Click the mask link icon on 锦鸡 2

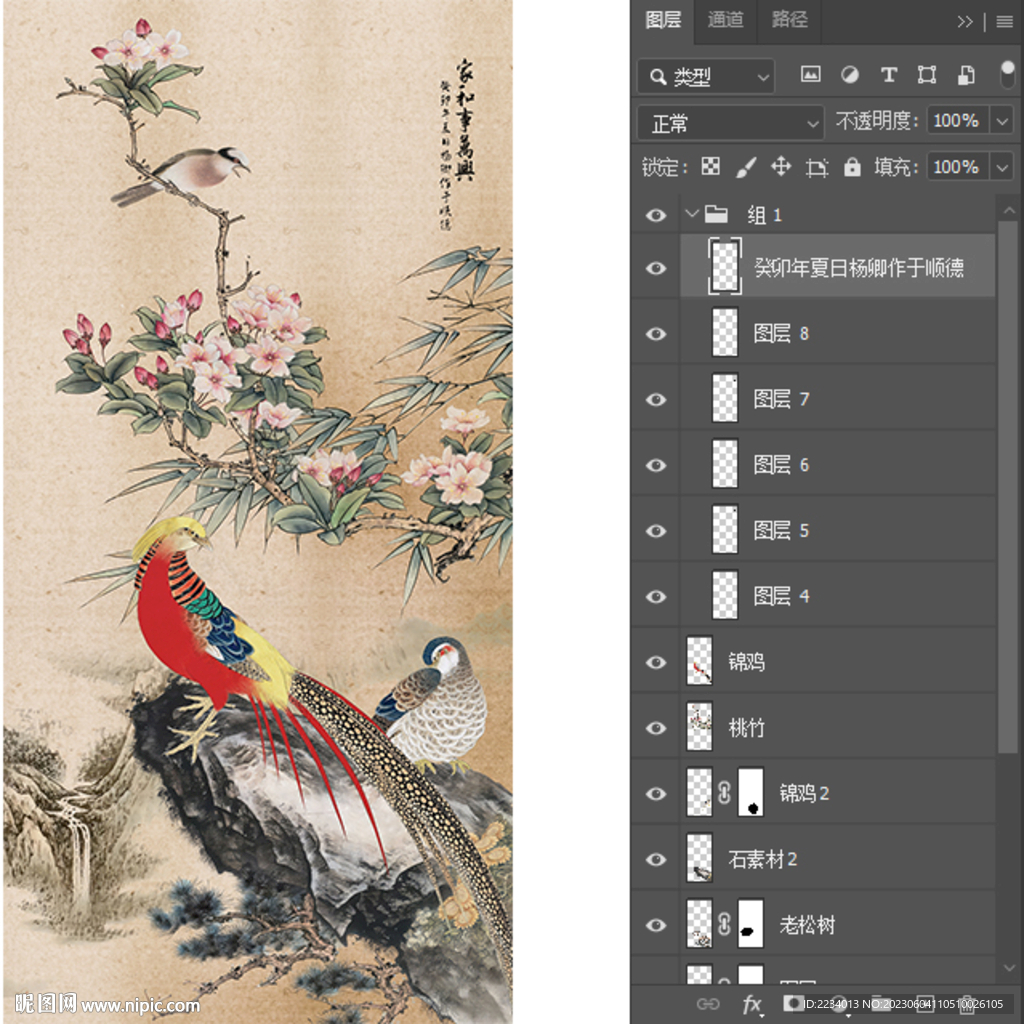point(724,793)
